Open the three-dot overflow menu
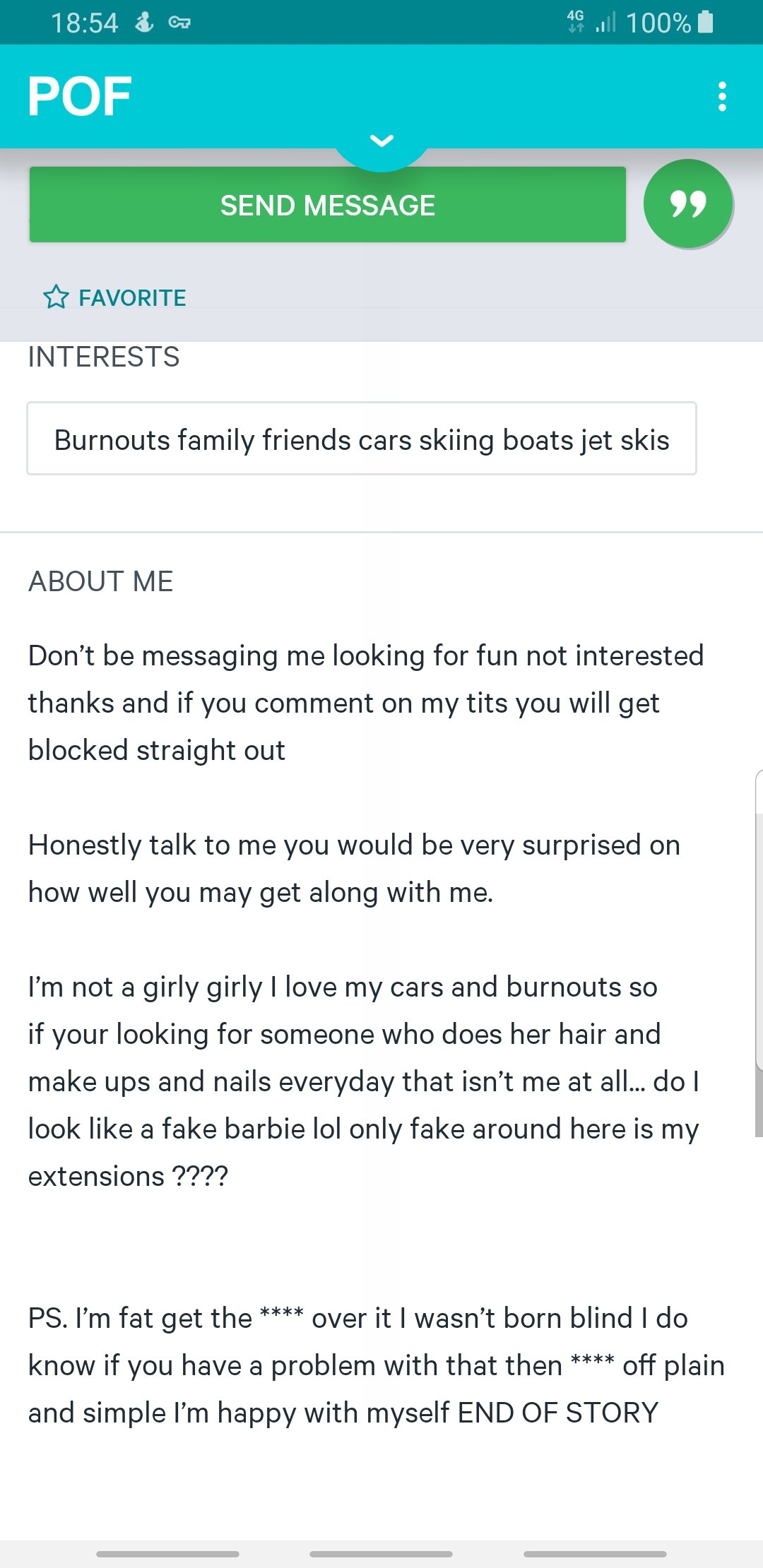Viewport: 763px width, 1568px height. click(721, 97)
